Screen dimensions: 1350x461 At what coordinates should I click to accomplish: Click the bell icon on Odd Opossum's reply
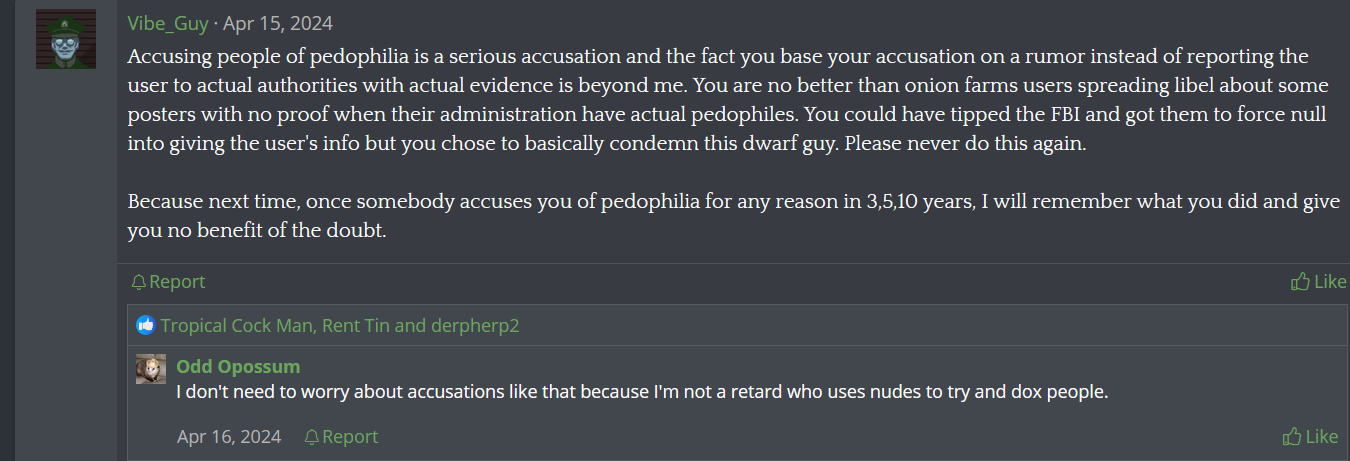tap(312, 437)
